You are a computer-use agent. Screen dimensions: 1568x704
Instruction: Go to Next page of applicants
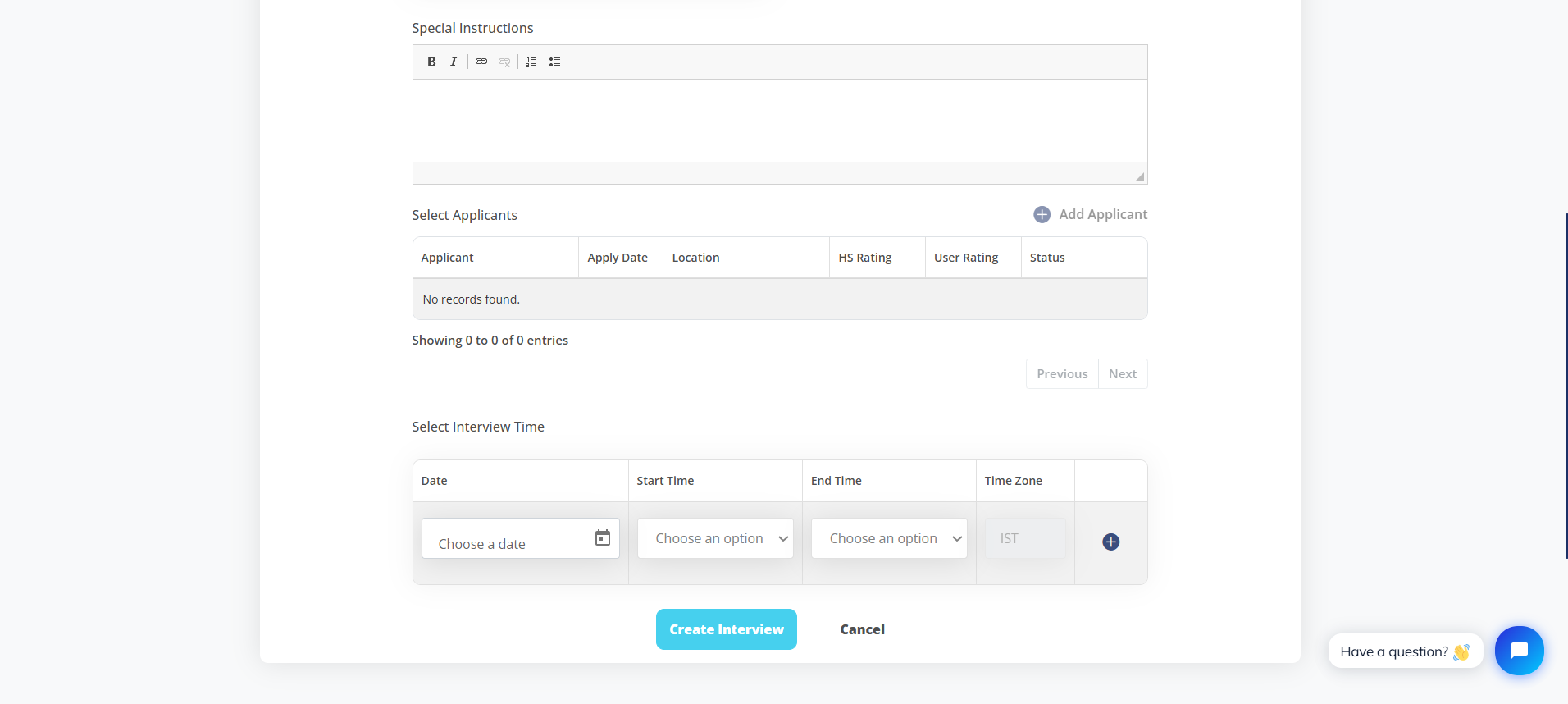point(1122,374)
